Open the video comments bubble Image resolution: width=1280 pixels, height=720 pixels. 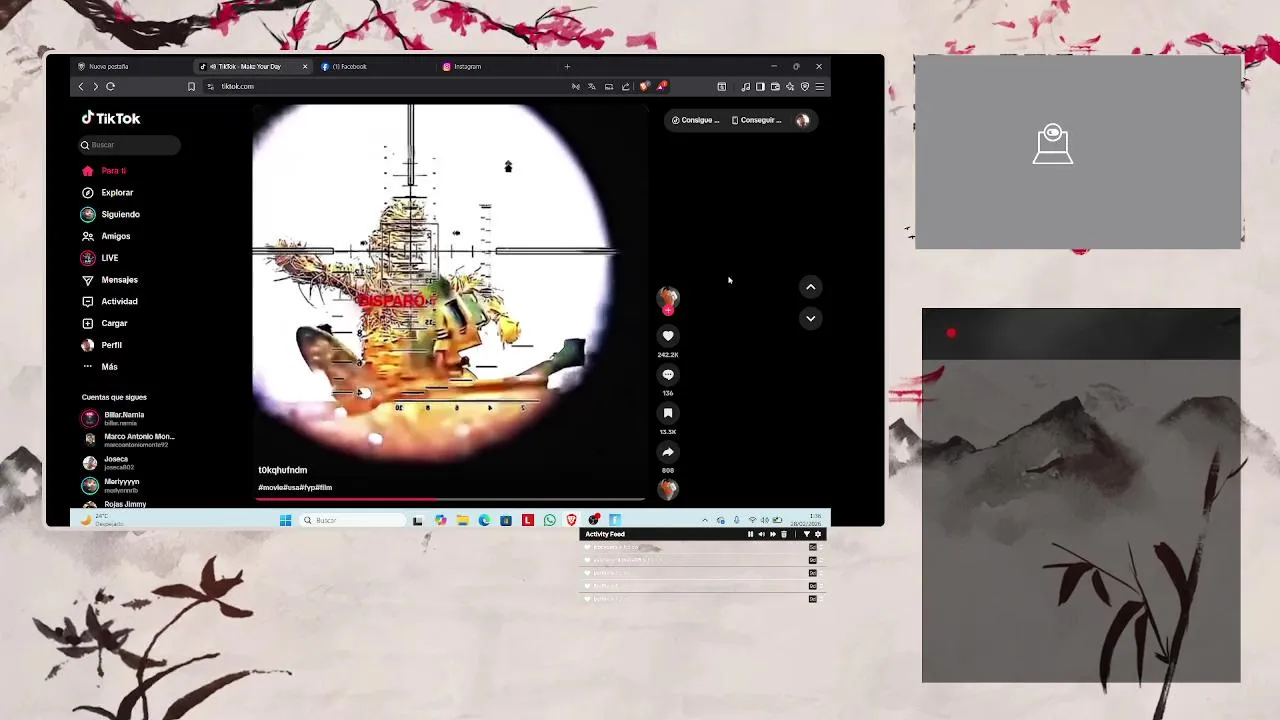668,374
